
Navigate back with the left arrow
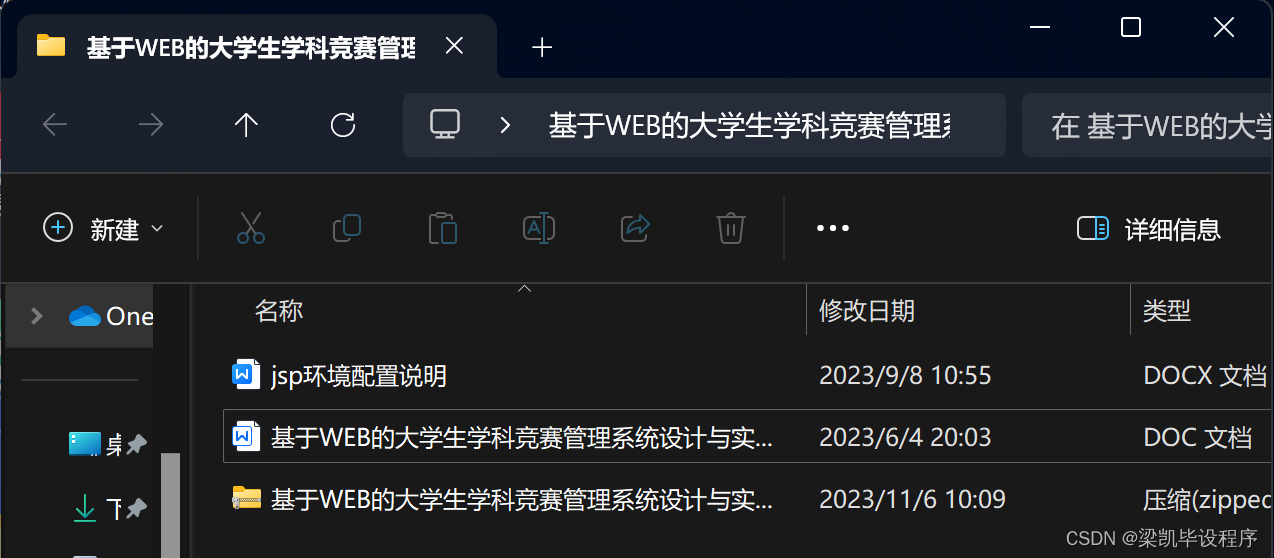[x=55, y=125]
